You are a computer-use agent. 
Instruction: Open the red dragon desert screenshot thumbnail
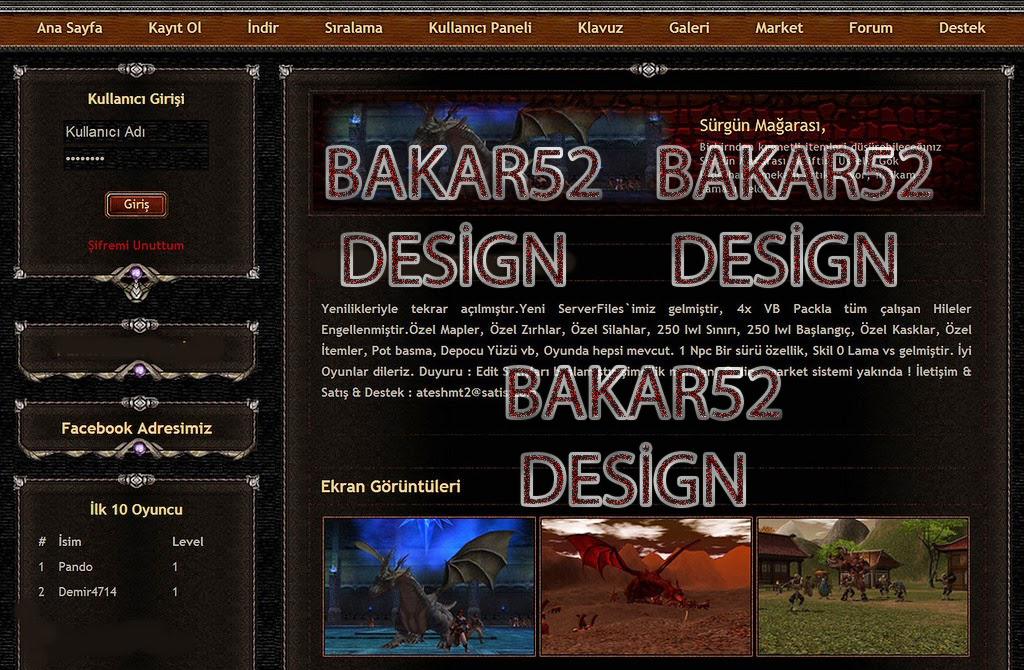(x=646, y=586)
